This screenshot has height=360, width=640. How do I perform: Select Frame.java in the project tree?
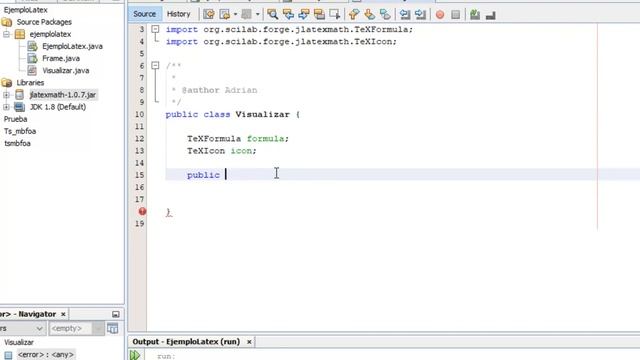pos(61,58)
